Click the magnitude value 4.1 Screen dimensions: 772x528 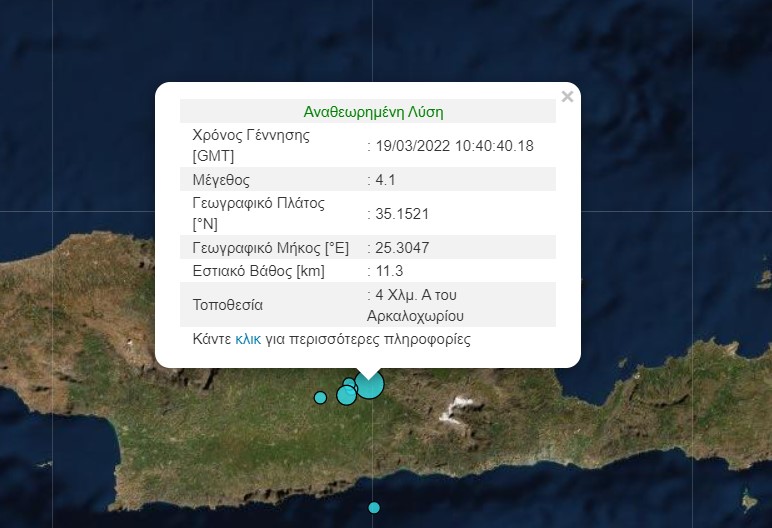tap(385, 180)
